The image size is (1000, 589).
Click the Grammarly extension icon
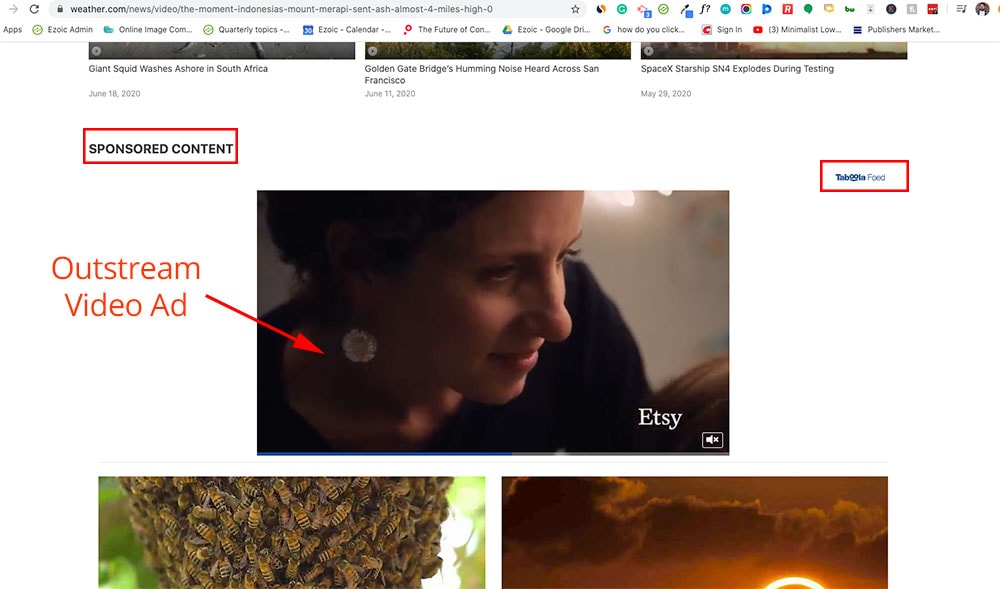click(621, 9)
